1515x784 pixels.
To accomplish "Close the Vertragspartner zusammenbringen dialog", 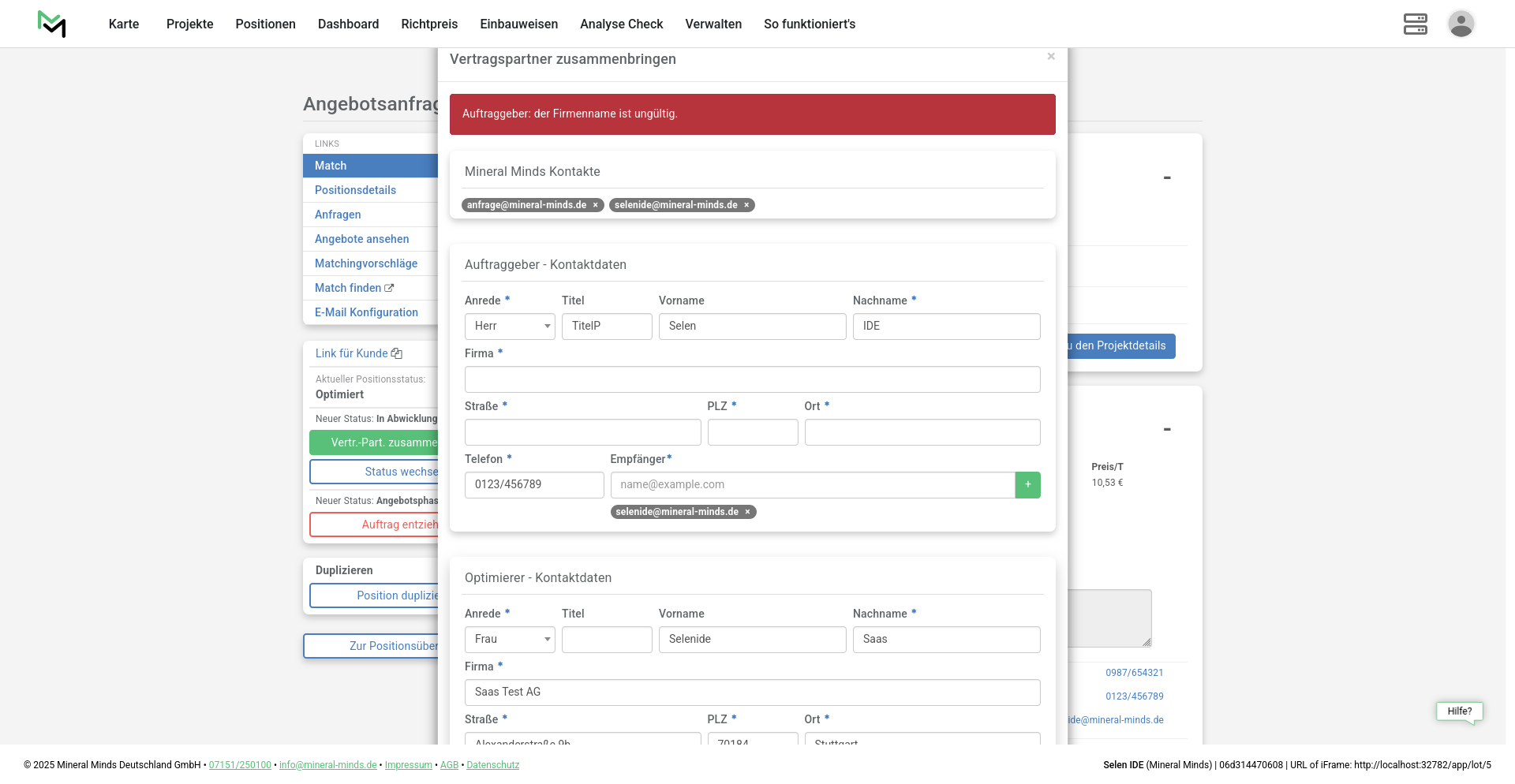I will (x=1051, y=56).
